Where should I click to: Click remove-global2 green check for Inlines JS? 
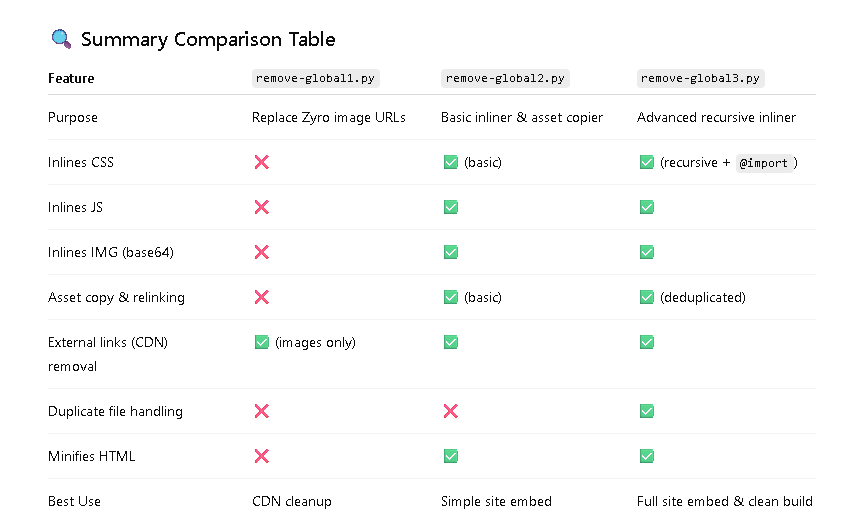450,207
